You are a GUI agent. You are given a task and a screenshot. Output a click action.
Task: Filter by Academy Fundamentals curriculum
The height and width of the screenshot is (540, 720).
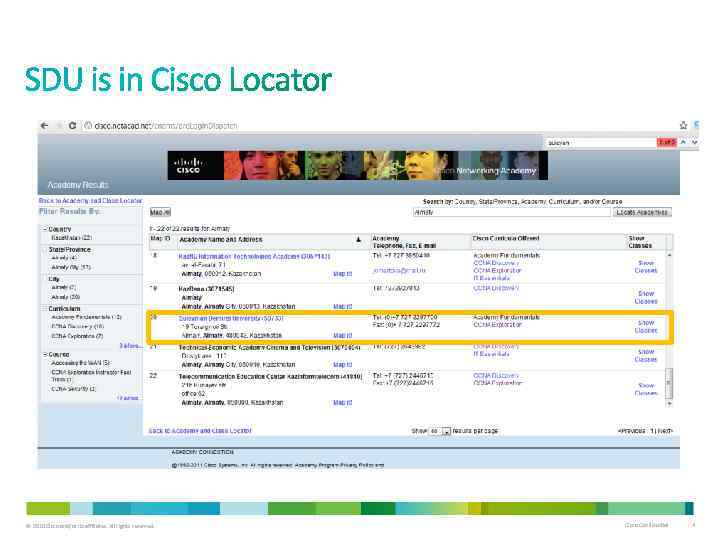click(86, 317)
